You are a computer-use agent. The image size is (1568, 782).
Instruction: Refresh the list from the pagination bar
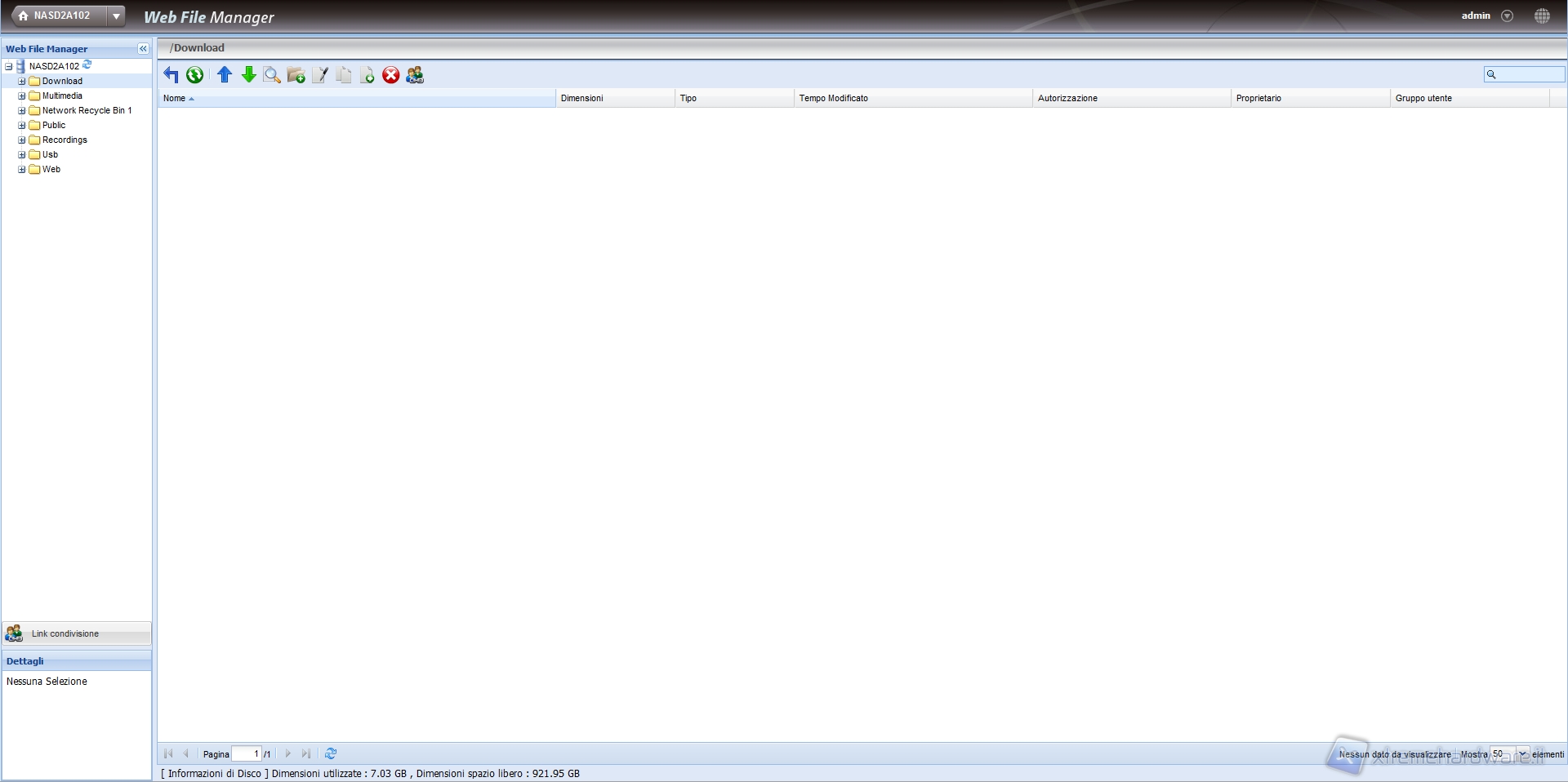(331, 753)
